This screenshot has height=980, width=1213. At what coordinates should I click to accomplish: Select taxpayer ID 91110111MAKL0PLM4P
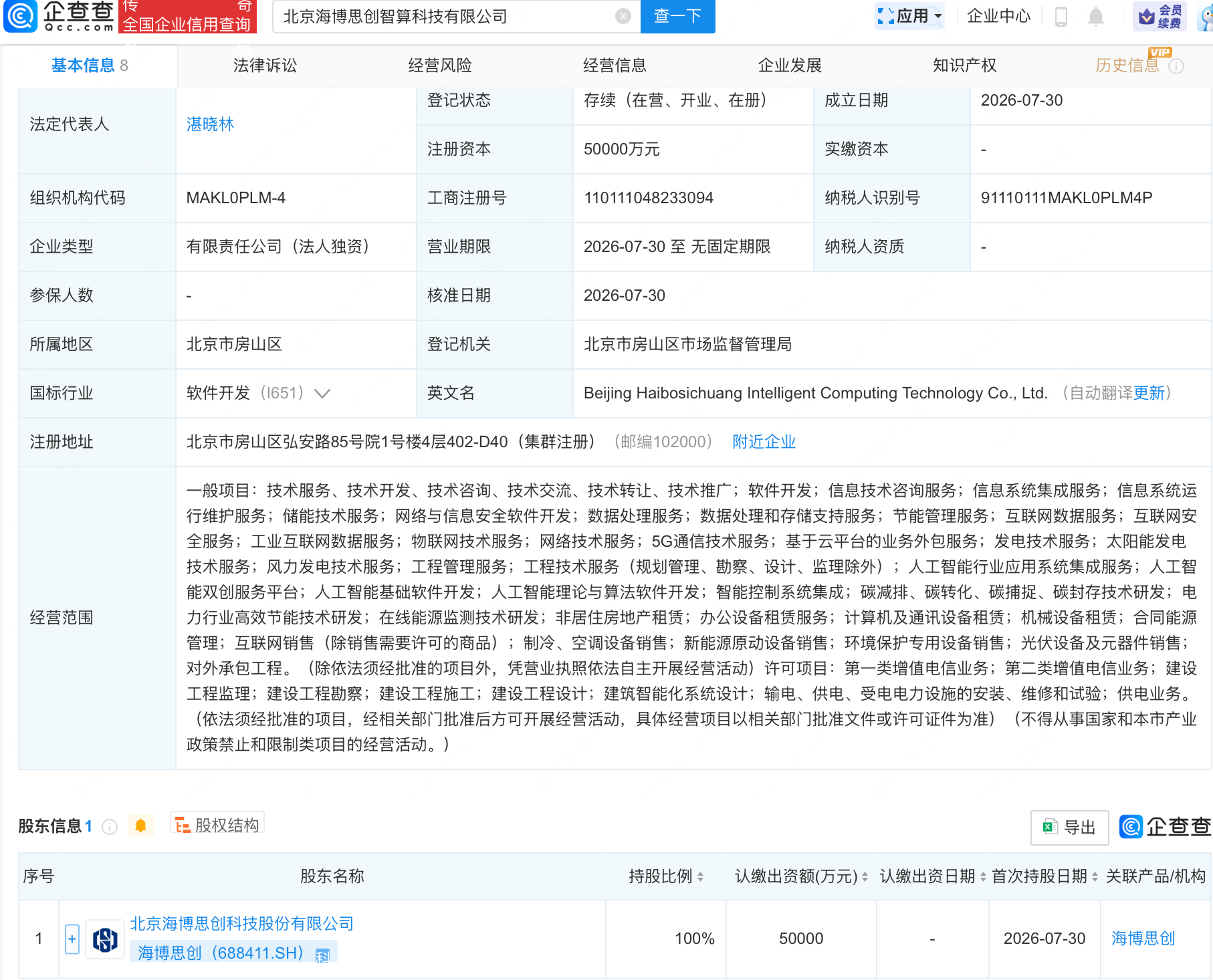(1066, 198)
